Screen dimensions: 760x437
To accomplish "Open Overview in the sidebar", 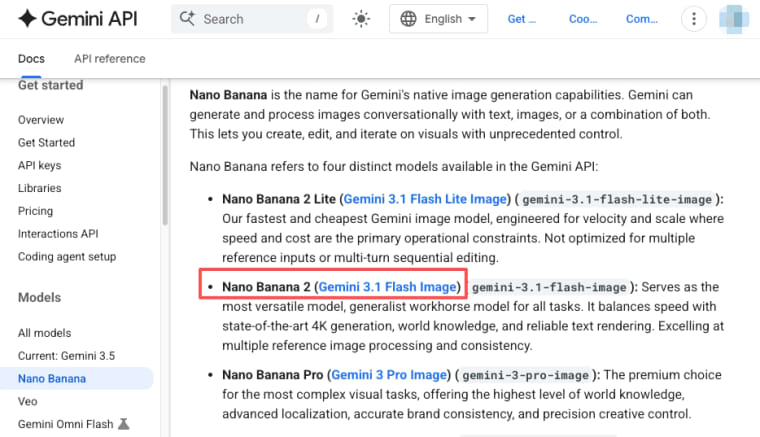I will click(x=41, y=120).
